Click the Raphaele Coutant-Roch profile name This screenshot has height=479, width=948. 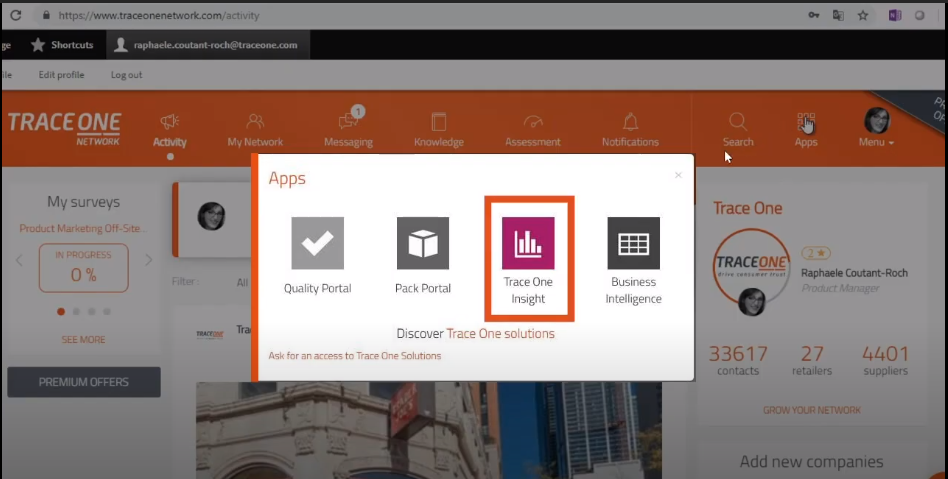coord(854,273)
